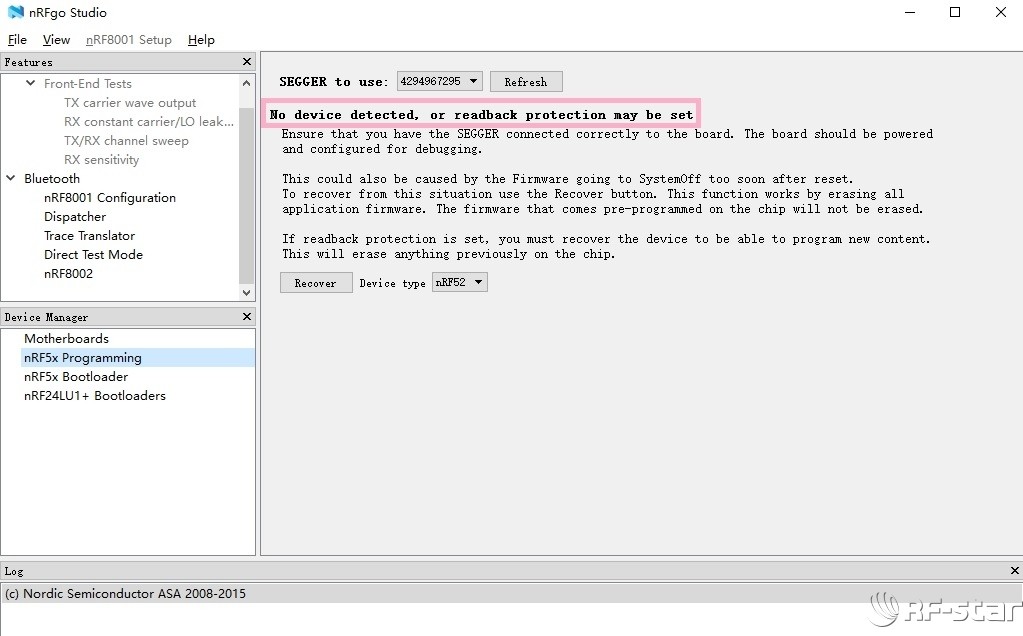Select Direct Test Mode item
Viewport: 1023px width, 636px height.
(93, 255)
